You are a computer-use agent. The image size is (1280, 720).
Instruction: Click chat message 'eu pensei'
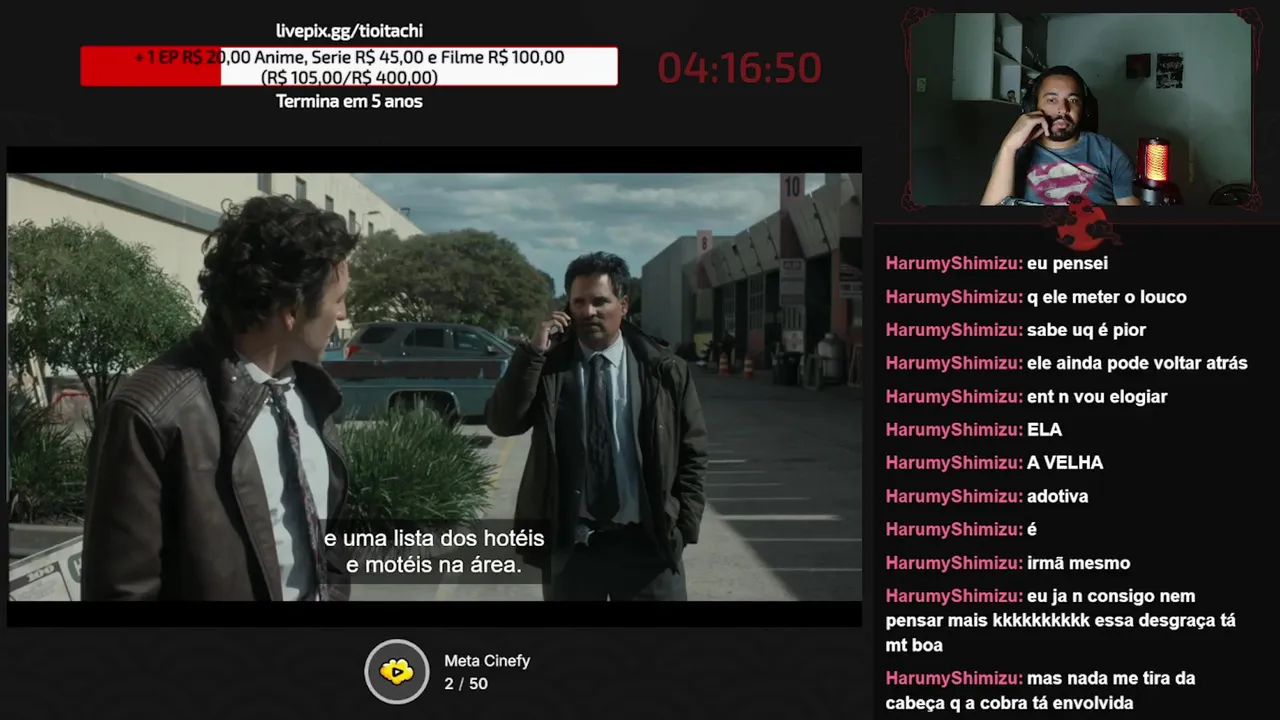point(1067,264)
